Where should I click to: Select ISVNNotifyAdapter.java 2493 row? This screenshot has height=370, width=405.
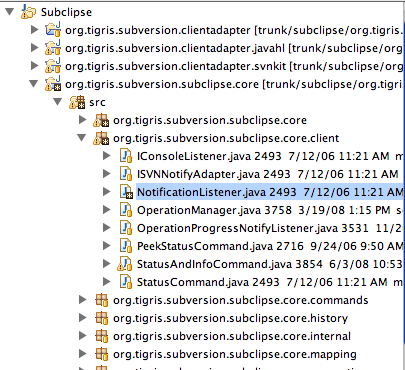point(269,174)
